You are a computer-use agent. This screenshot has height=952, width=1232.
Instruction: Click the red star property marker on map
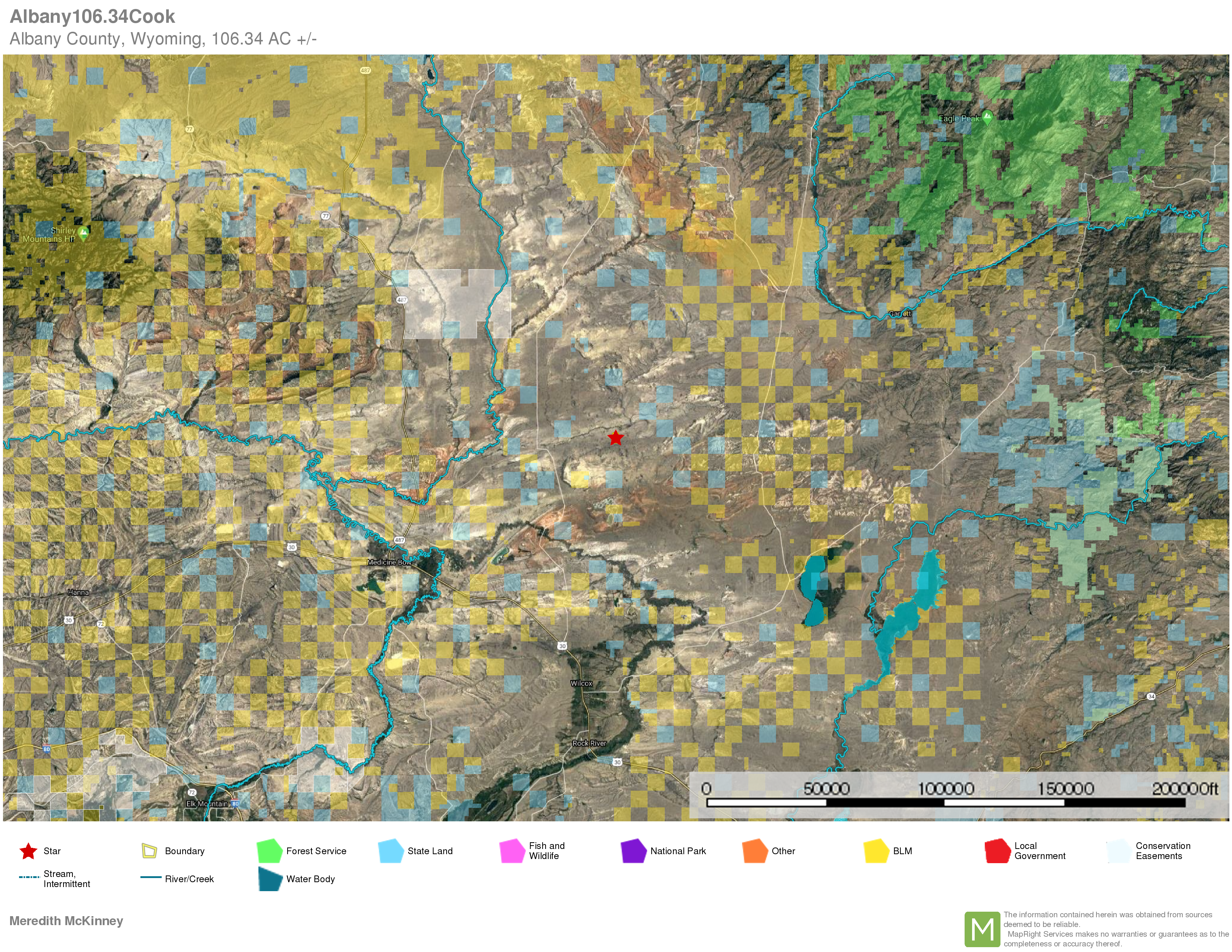tap(615, 438)
